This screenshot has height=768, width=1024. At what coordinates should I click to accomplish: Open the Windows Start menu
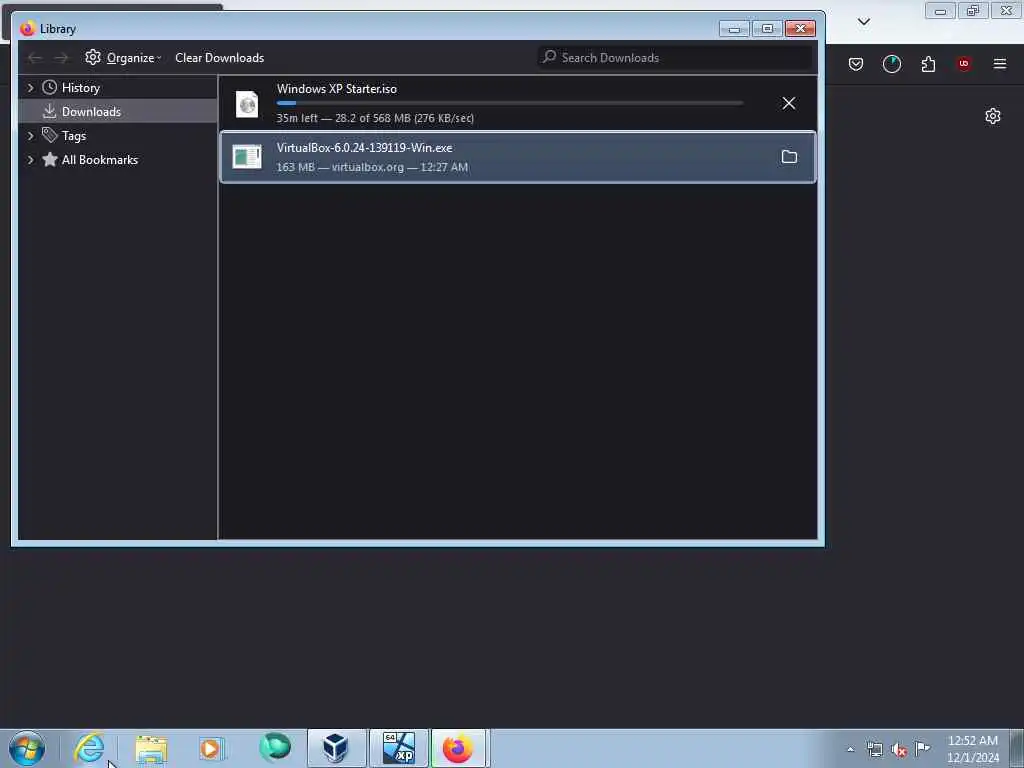[x=27, y=748]
